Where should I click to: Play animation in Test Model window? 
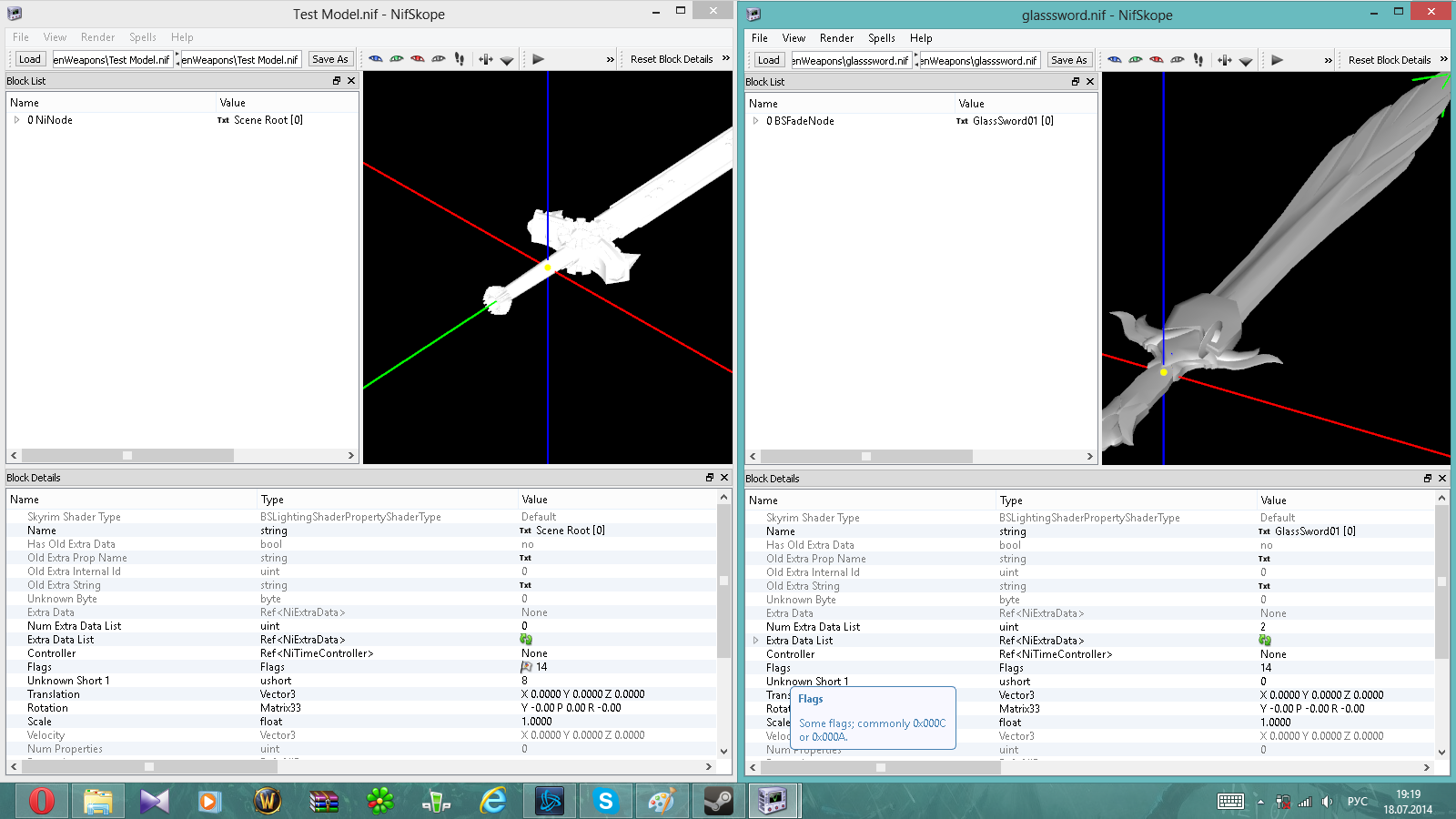[x=539, y=59]
